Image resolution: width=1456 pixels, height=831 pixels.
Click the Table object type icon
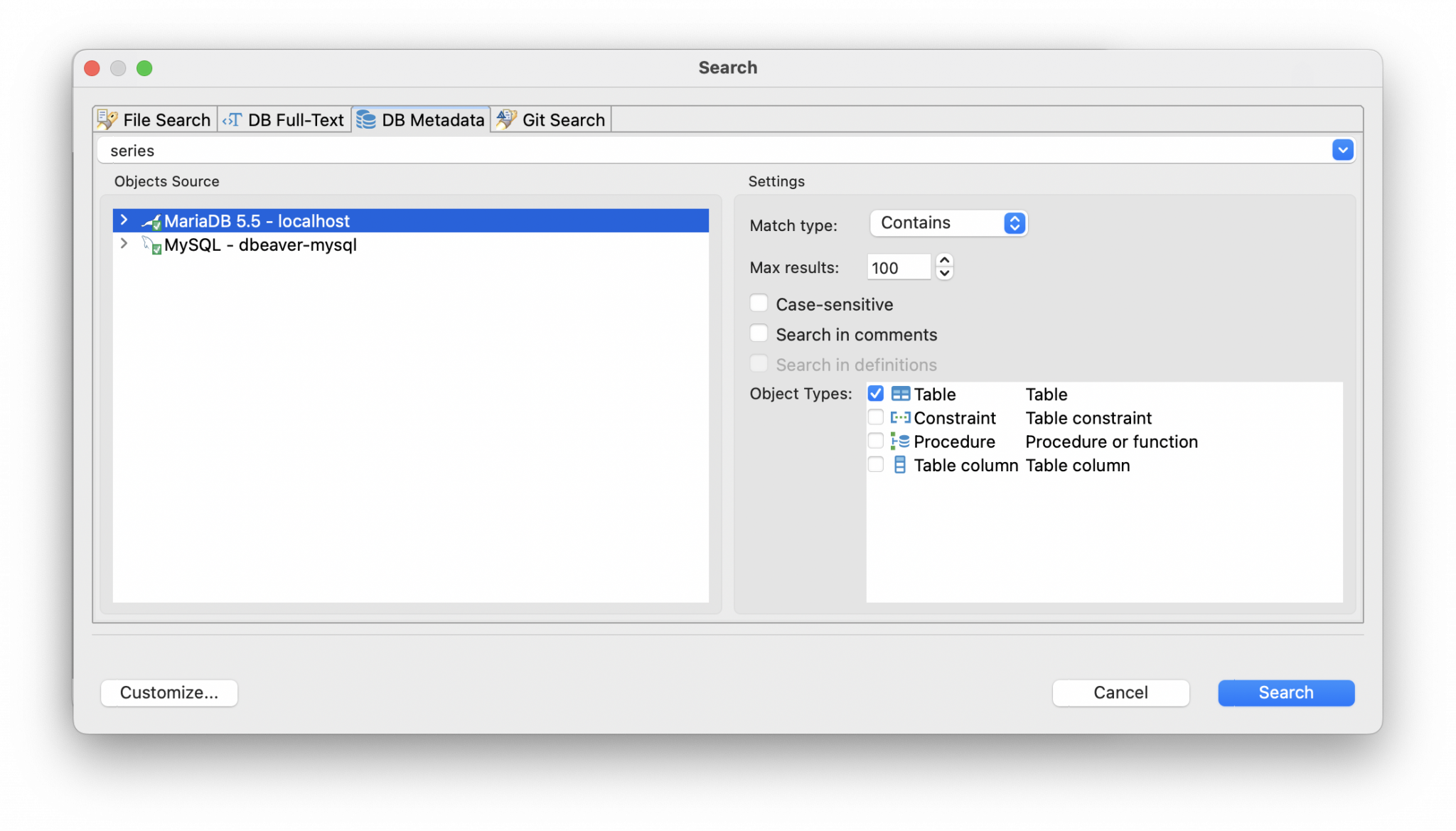[900, 394]
